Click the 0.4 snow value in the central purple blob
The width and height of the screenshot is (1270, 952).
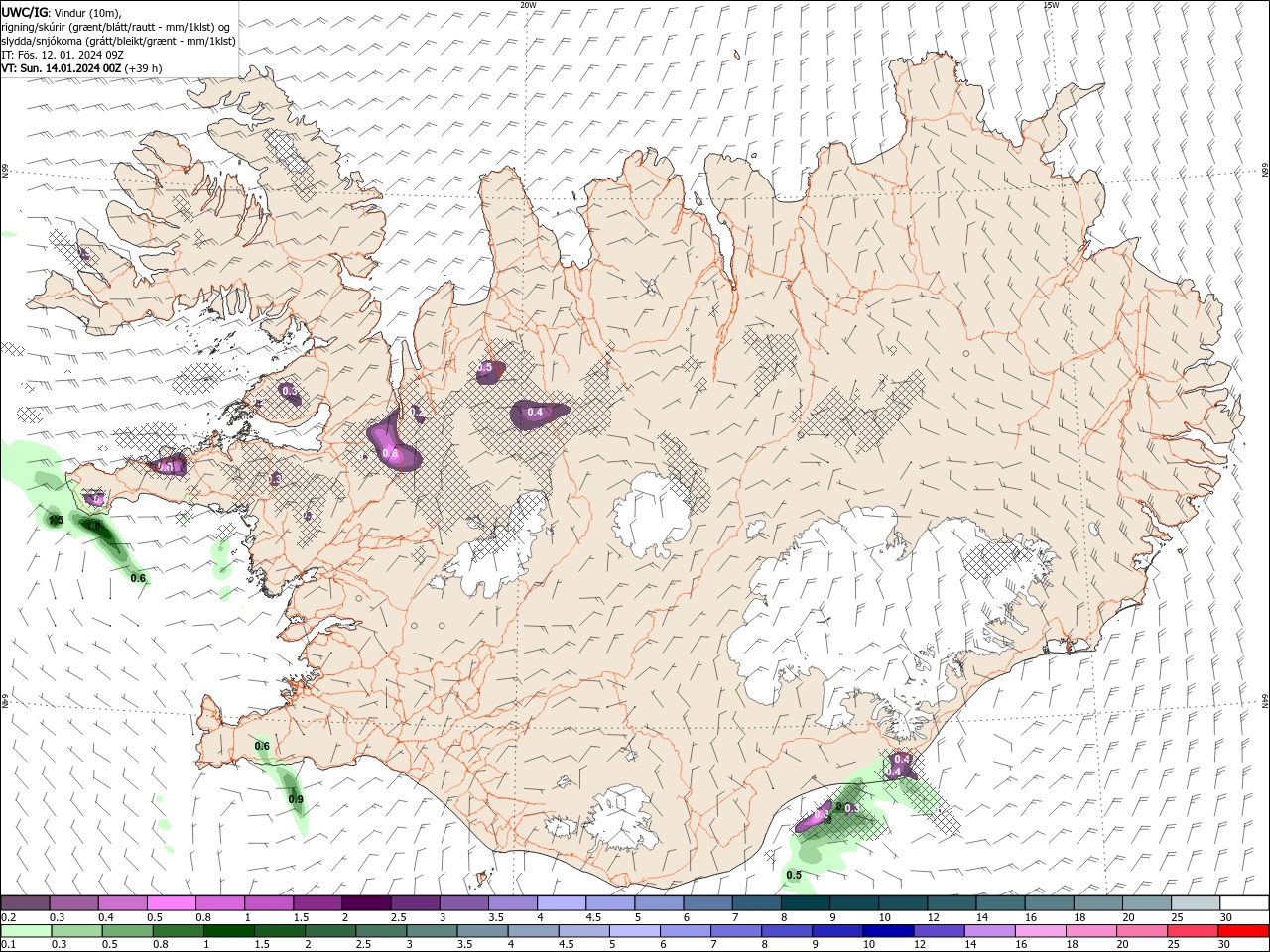535,413
